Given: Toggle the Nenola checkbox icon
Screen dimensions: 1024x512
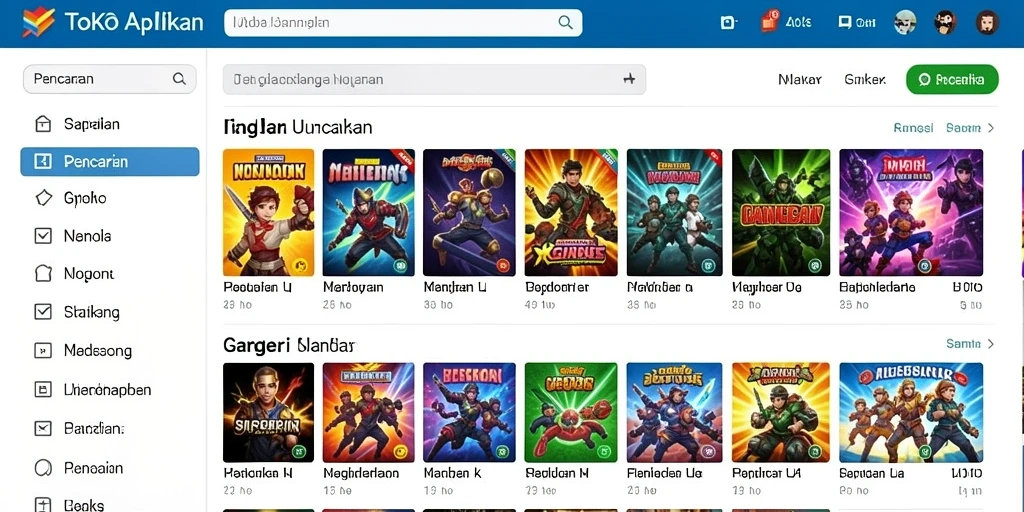Looking at the screenshot, I should pos(42,236).
